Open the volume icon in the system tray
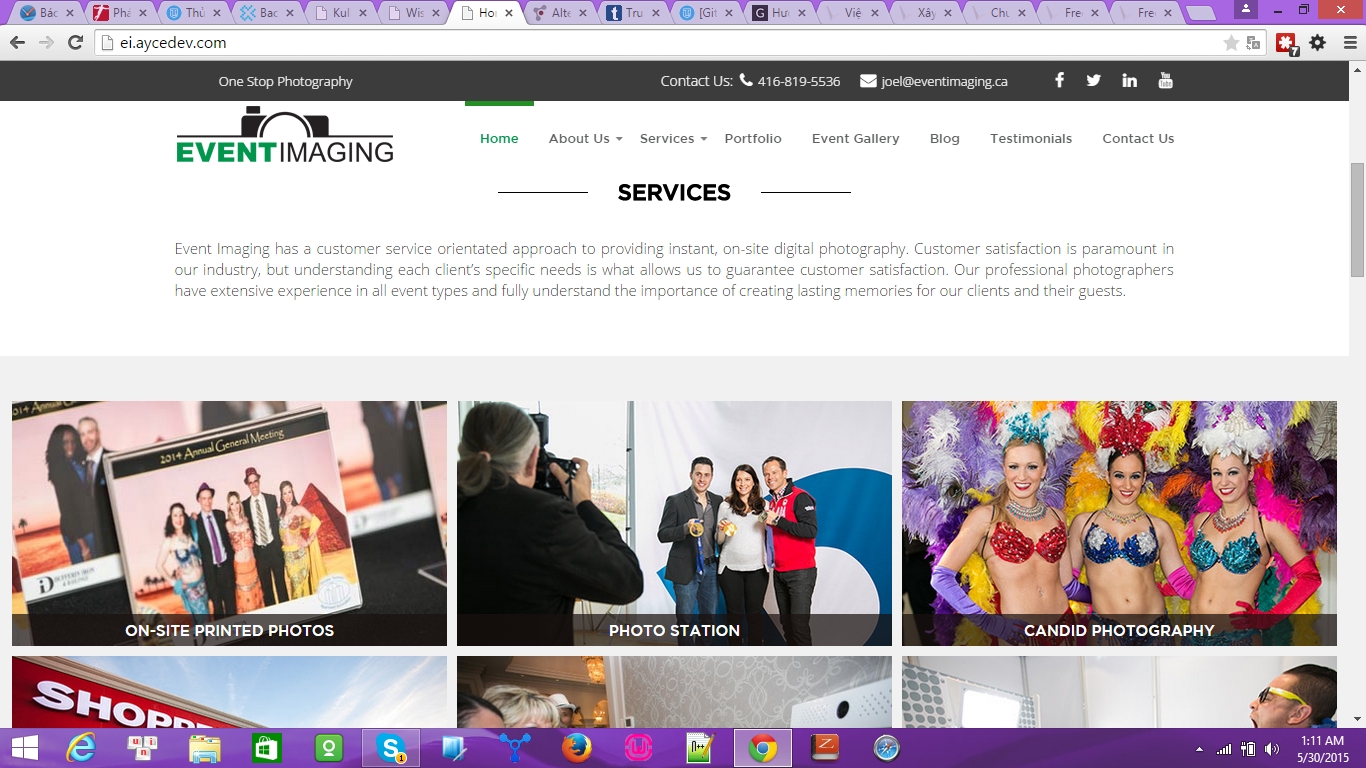This screenshot has height=768, width=1366. [1272, 749]
